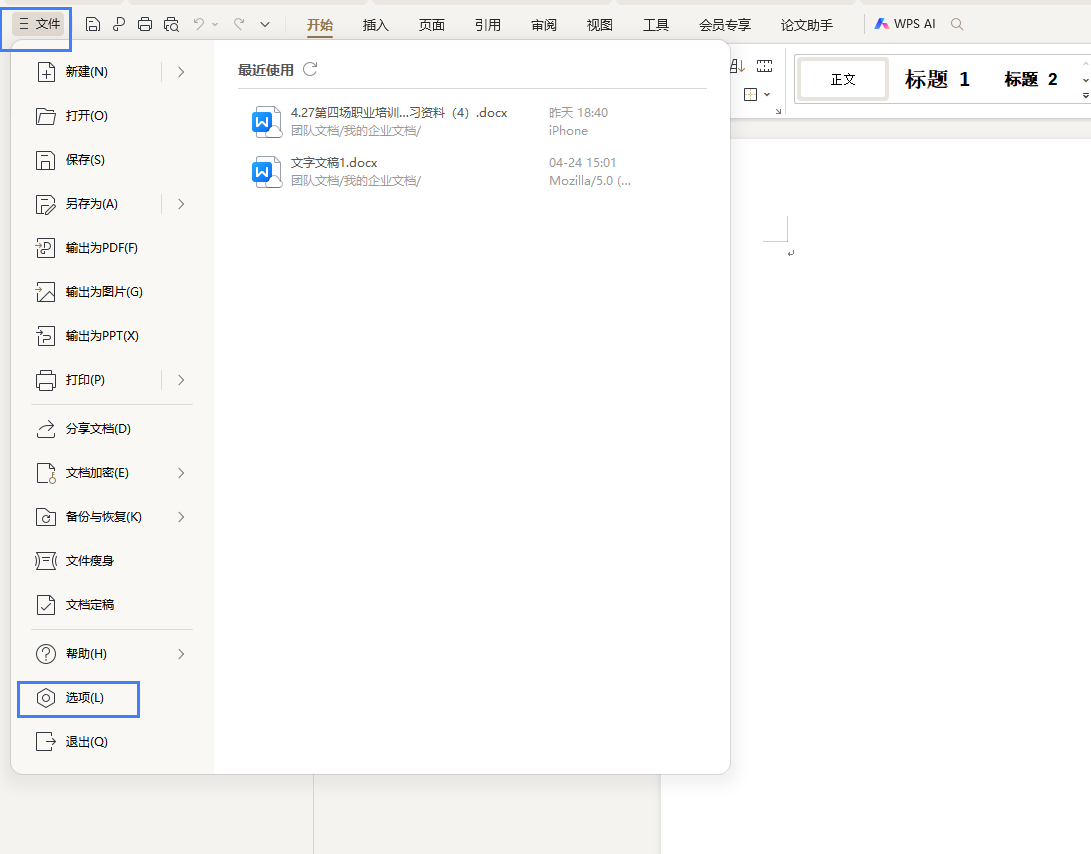Click the sort icon in the ribbon
The height and width of the screenshot is (854, 1091).
pyautogui.click(x=738, y=66)
